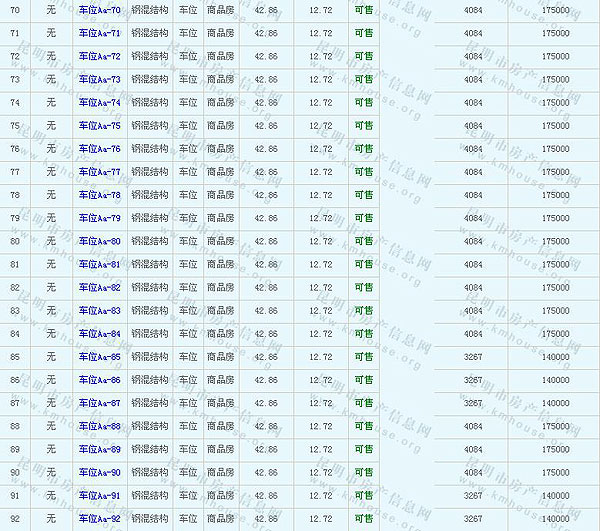Open parking space 车位Aa-77 details

click(99, 171)
